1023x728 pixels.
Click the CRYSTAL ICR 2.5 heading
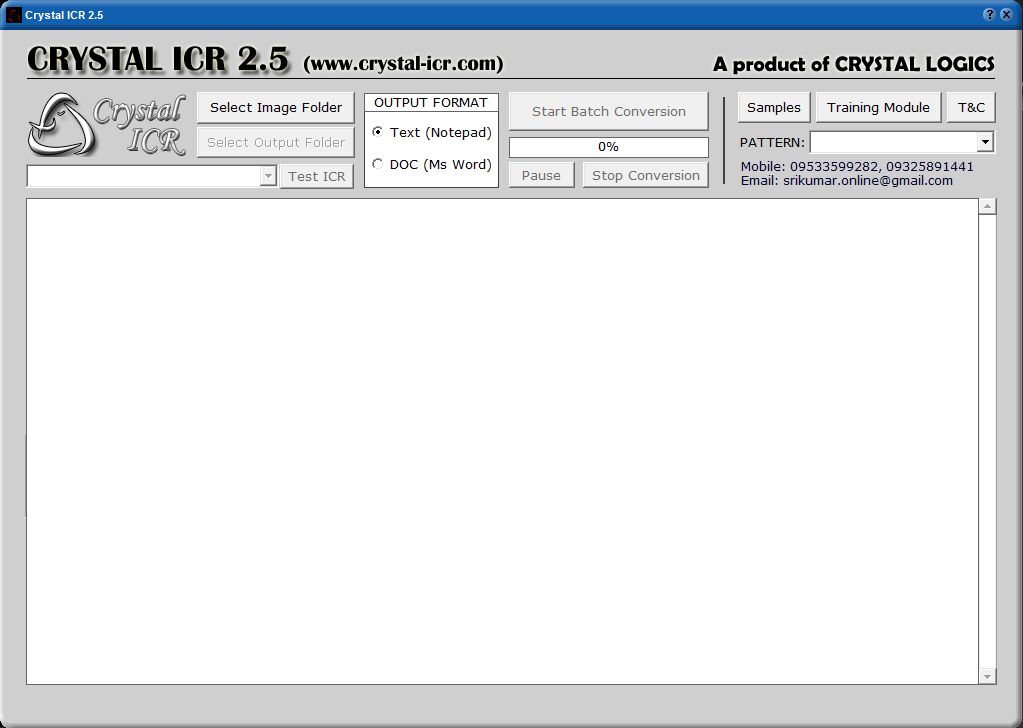pos(158,60)
